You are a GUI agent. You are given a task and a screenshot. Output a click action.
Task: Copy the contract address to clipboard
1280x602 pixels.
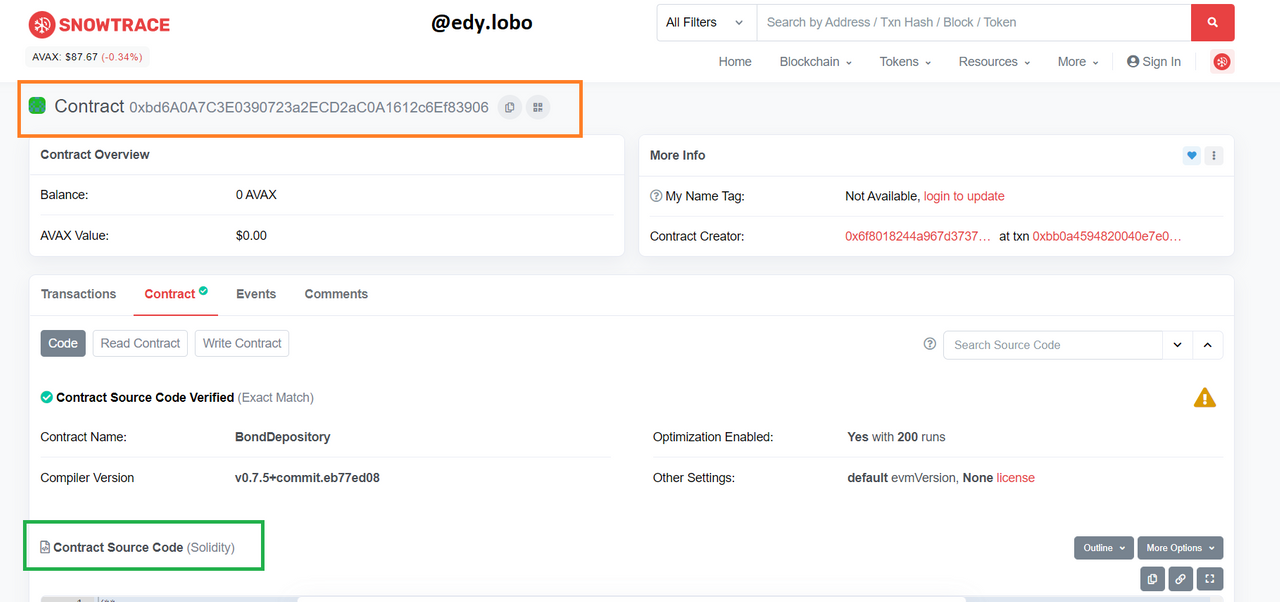pos(510,107)
